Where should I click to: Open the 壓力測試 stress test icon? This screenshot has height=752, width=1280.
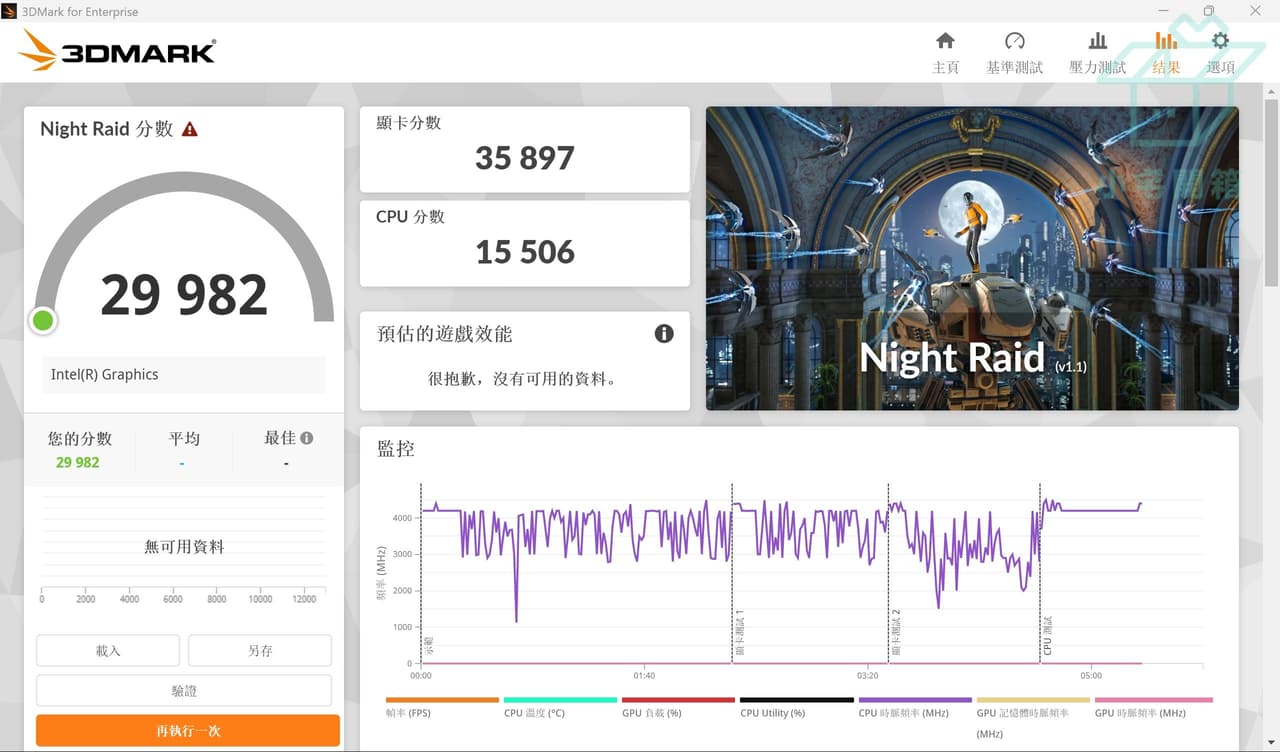click(1097, 41)
